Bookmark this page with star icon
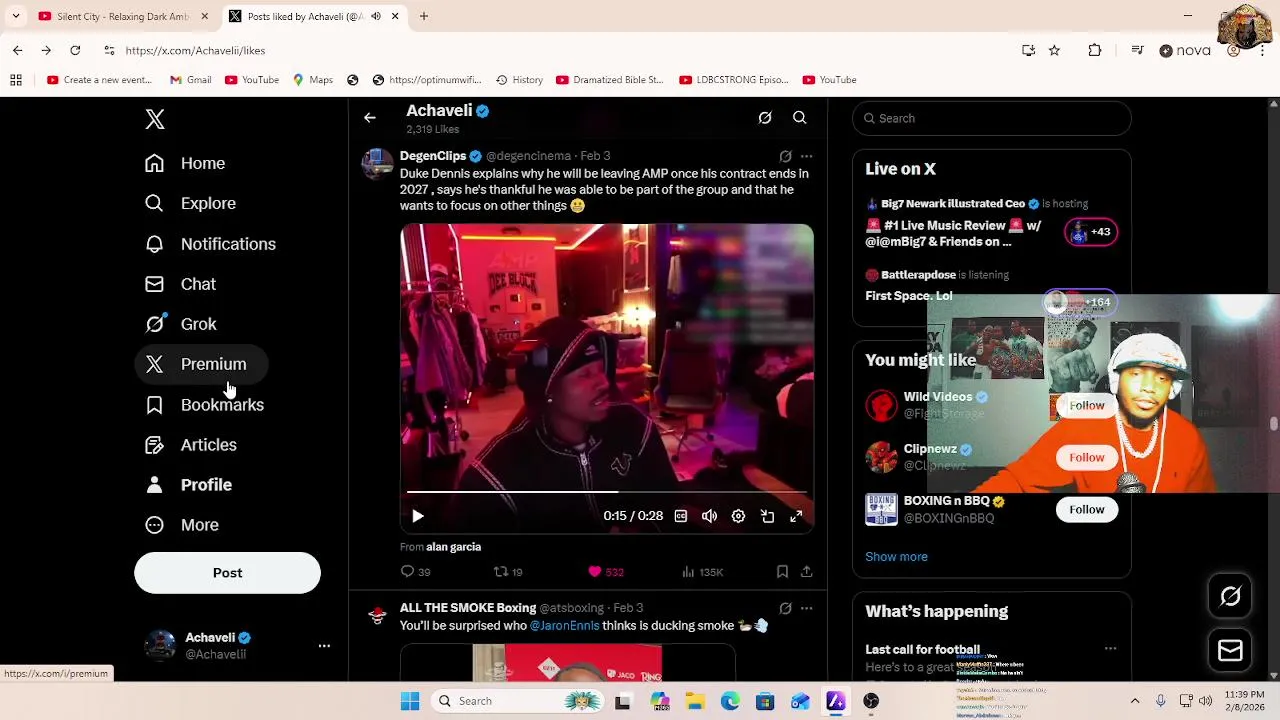 (1054, 50)
